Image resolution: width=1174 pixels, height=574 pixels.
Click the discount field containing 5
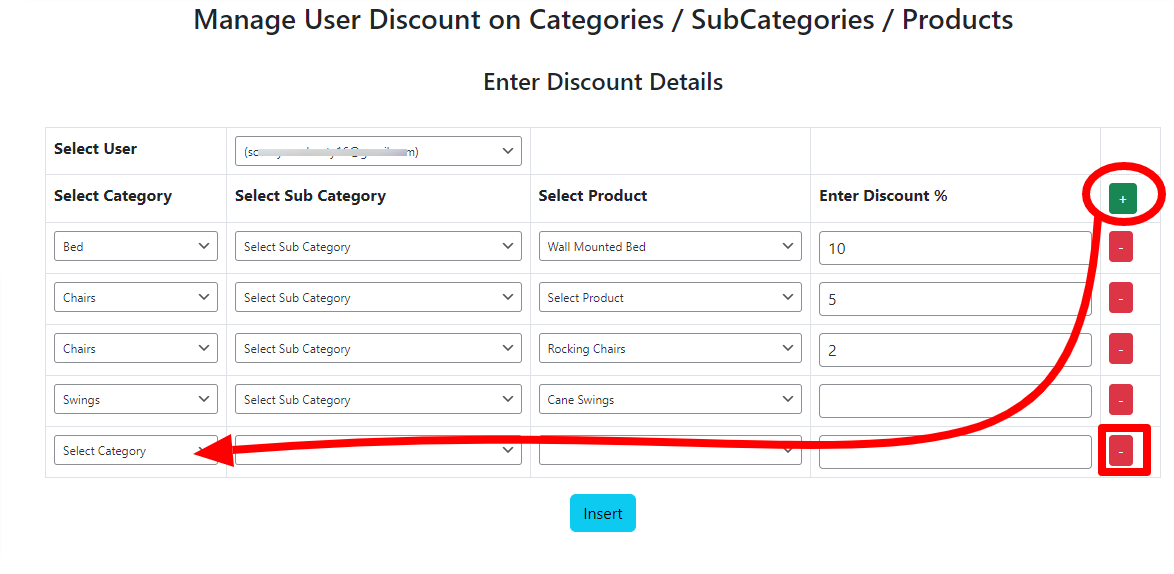click(955, 299)
